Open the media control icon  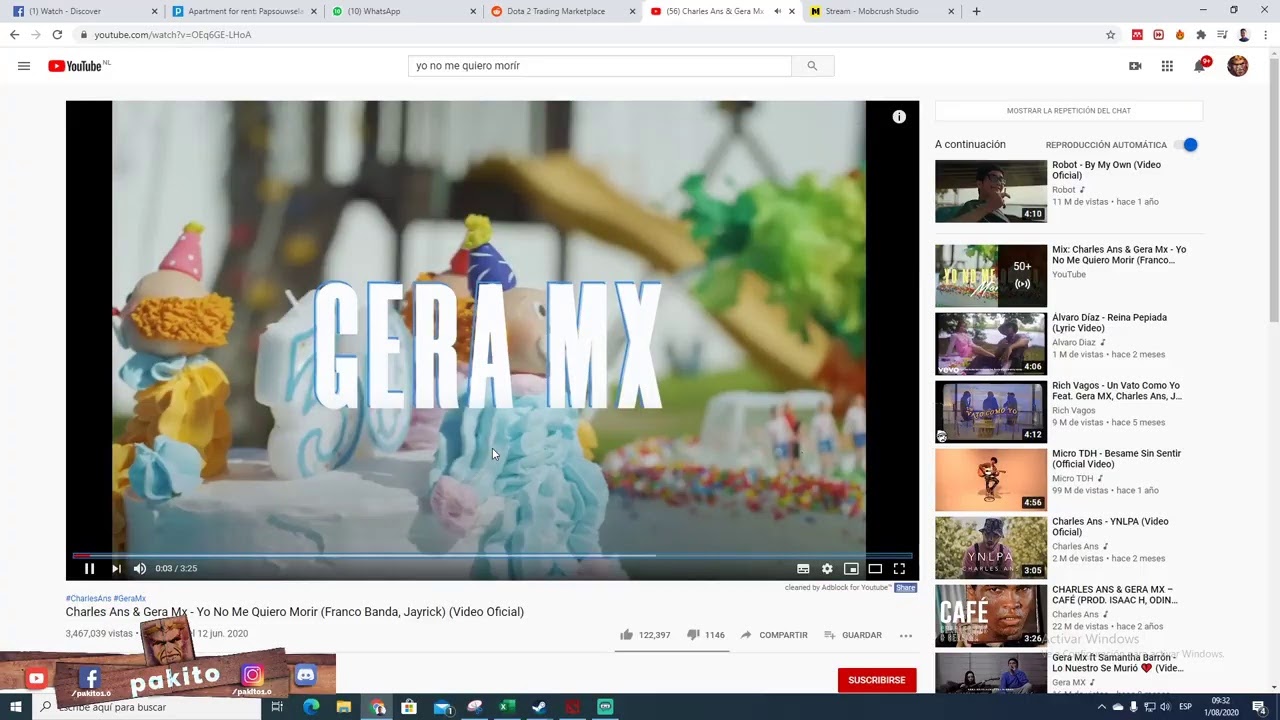point(1222,35)
